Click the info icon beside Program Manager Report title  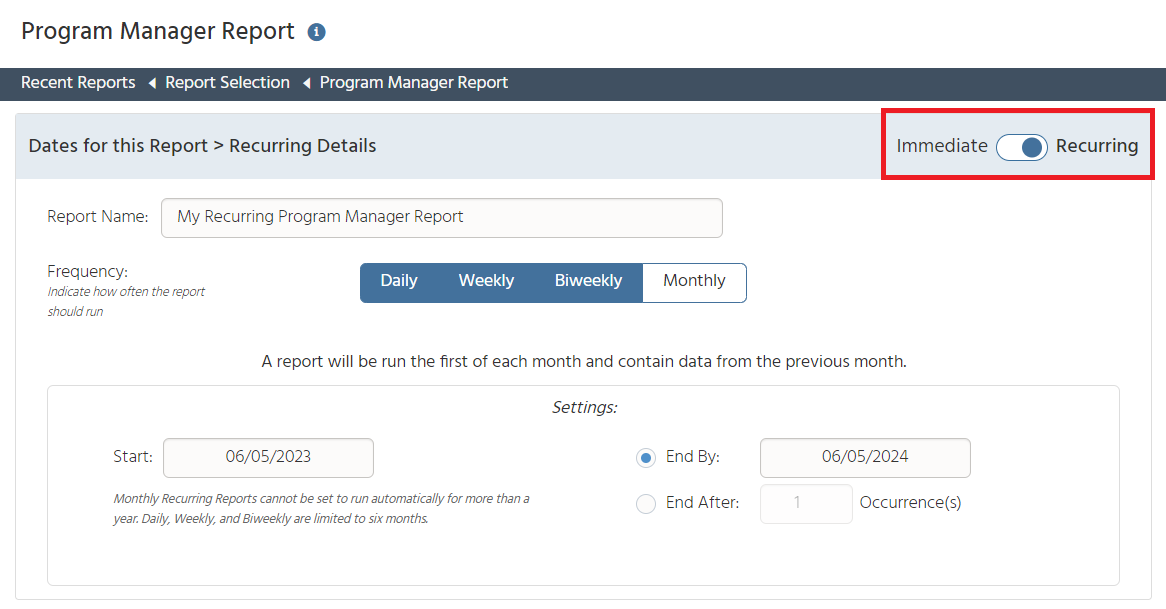[x=316, y=31]
